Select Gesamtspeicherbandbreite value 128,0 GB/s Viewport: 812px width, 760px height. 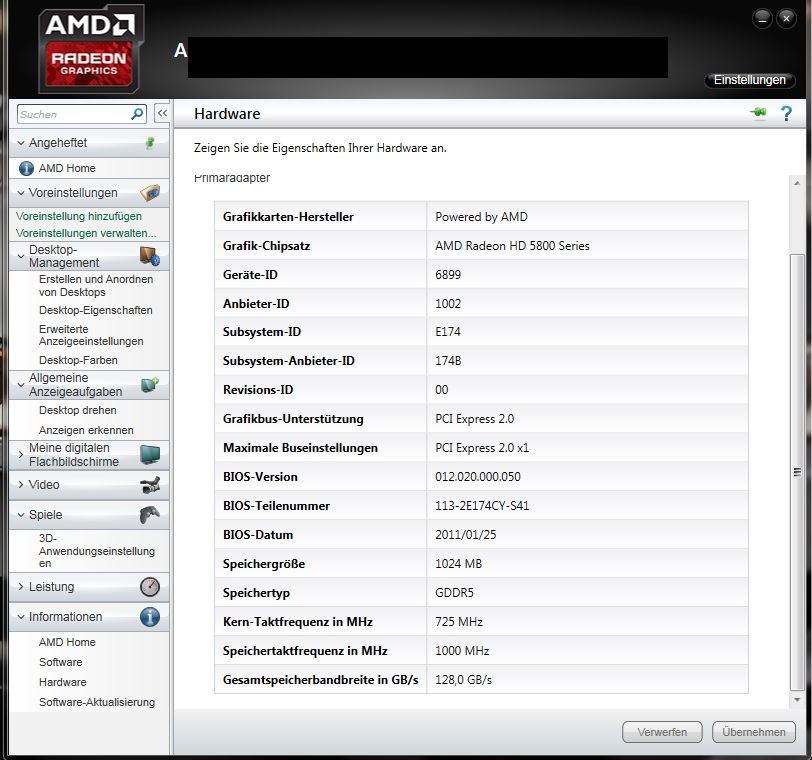tap(463, 680)
